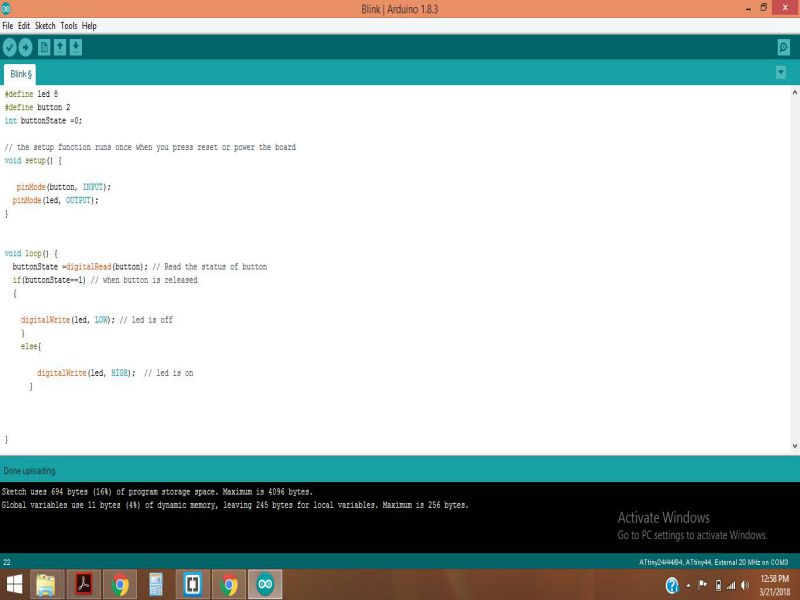Click the Verify sketch checkmark icon
Viewport: 800px width, 600px height.
[x=10, y=47]
